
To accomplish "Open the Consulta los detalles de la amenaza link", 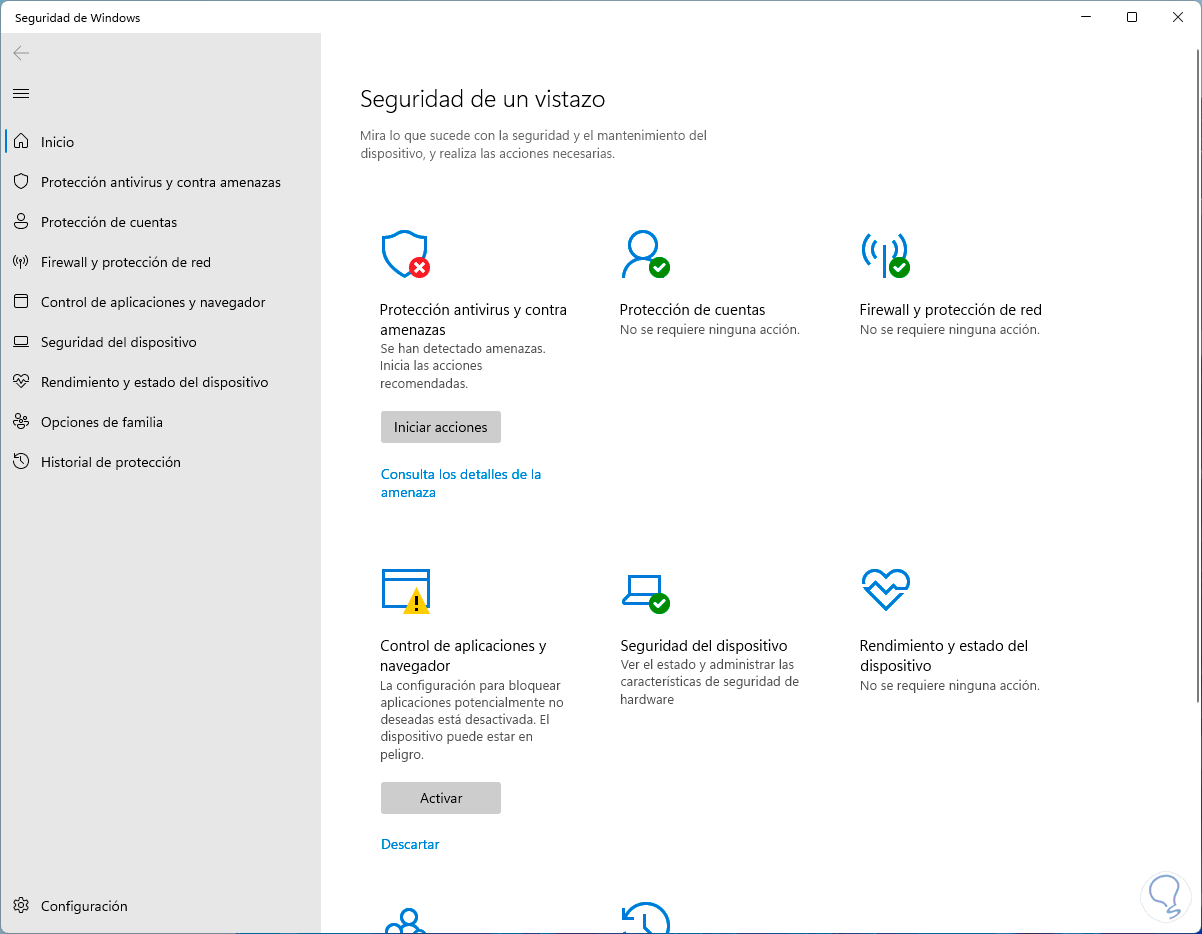I will pos(461,483).
